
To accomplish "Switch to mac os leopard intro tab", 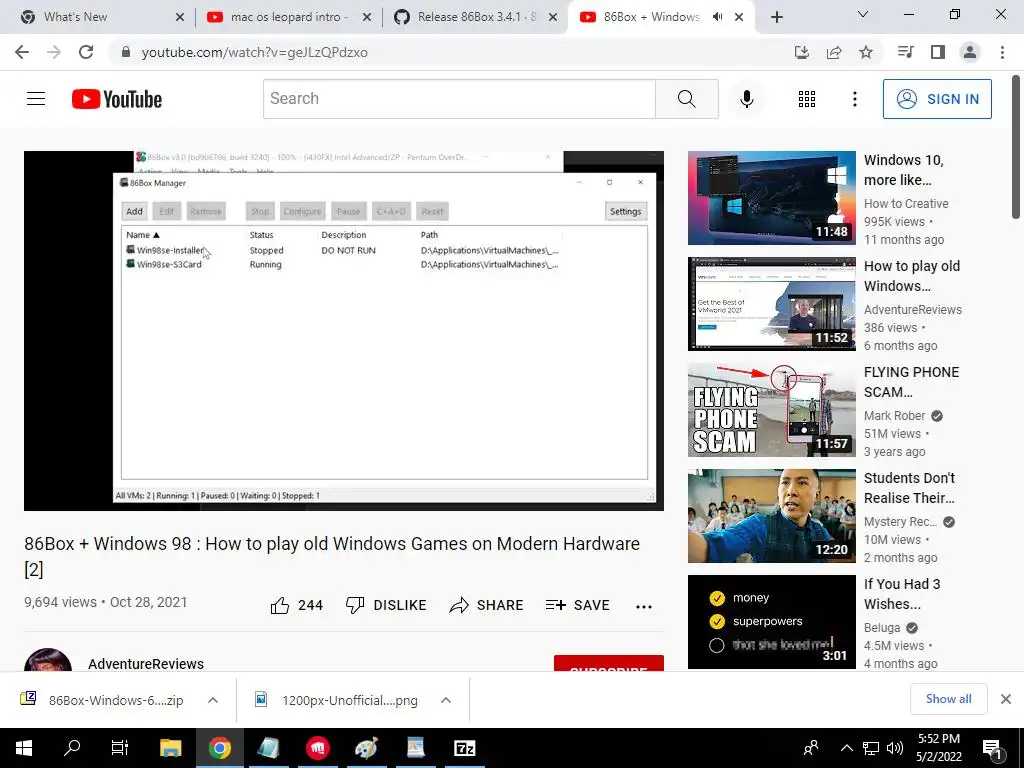I will pyautogui.click(x=289, y=17).
